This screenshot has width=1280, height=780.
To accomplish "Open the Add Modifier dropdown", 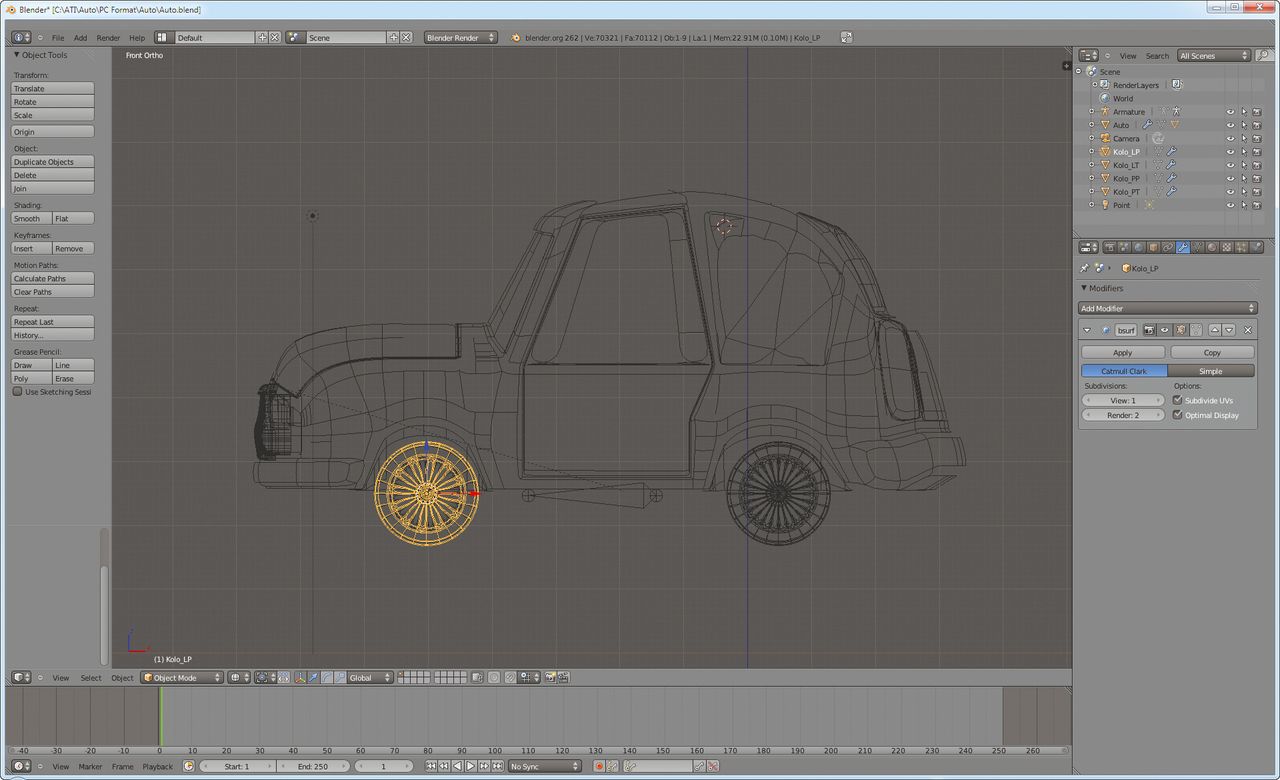I will [x=1167, y=308].
